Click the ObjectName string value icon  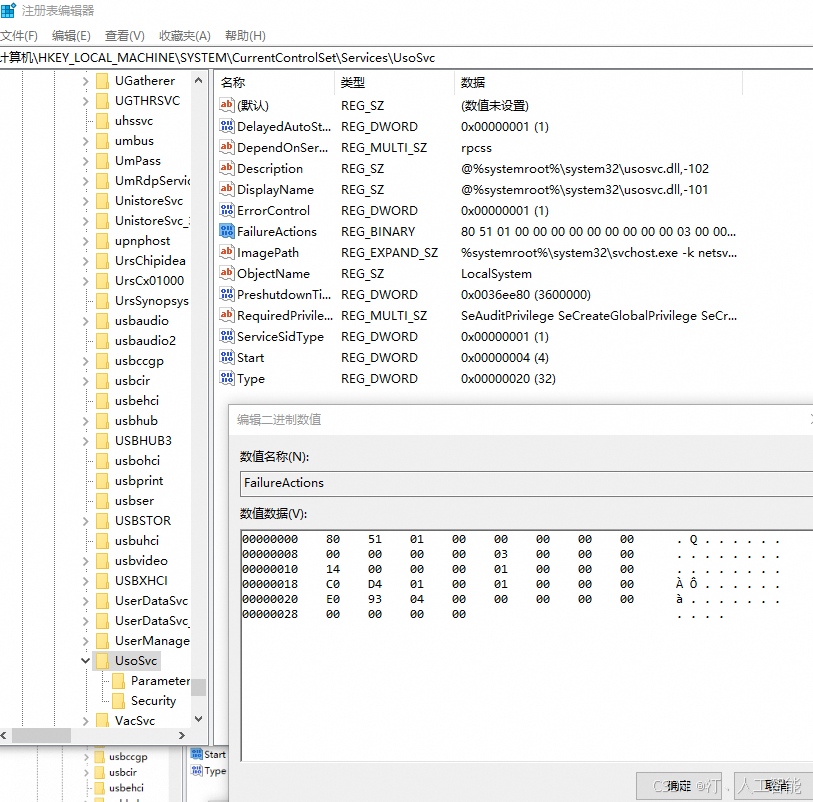pyautogui.click(x=227, y=273)
